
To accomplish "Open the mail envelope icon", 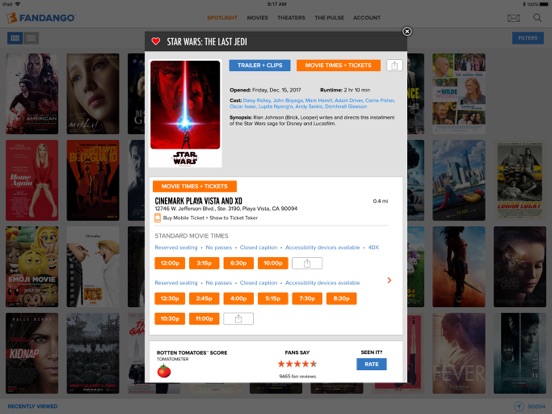I will tap(513, 18).
